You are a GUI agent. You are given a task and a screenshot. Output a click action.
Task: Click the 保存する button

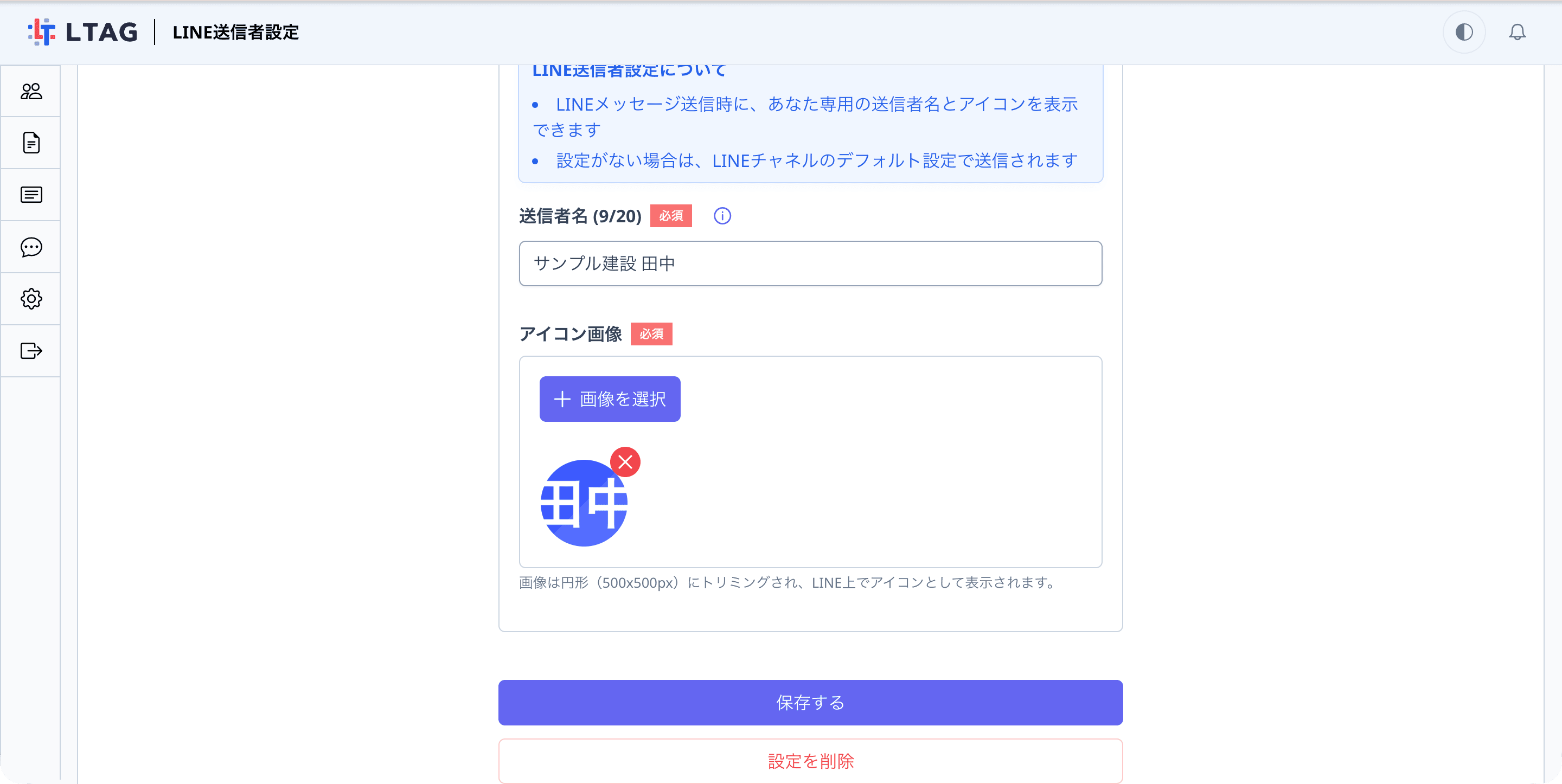[x=810, y=702]
